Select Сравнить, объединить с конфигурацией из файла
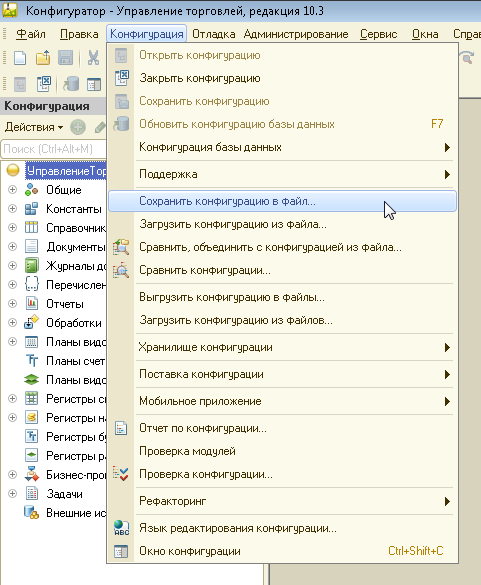 (282, 247)
